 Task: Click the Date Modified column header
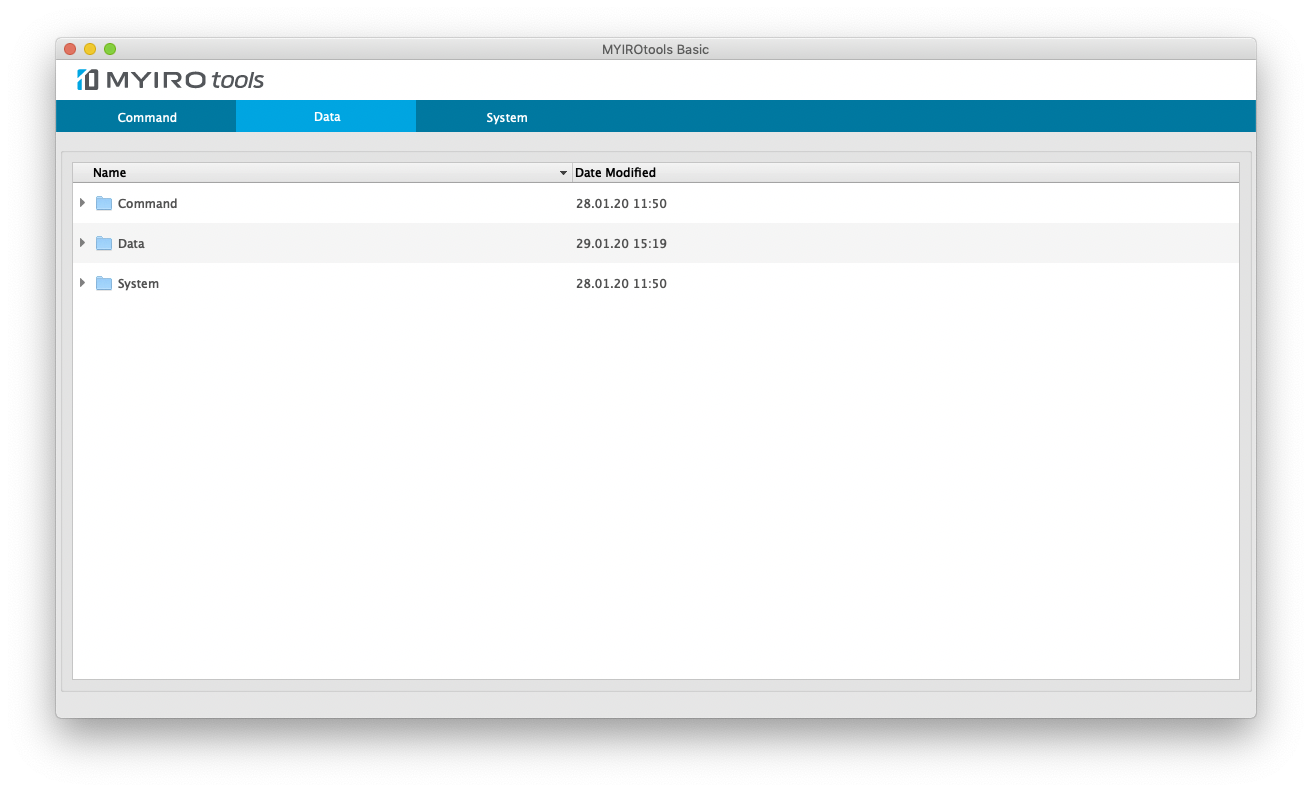[x=616, y=172]
